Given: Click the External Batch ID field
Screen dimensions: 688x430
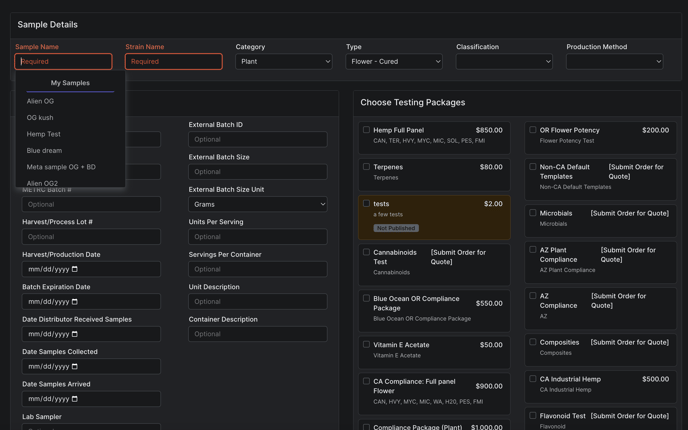Looking at the screenshot, I should point(258,139).
